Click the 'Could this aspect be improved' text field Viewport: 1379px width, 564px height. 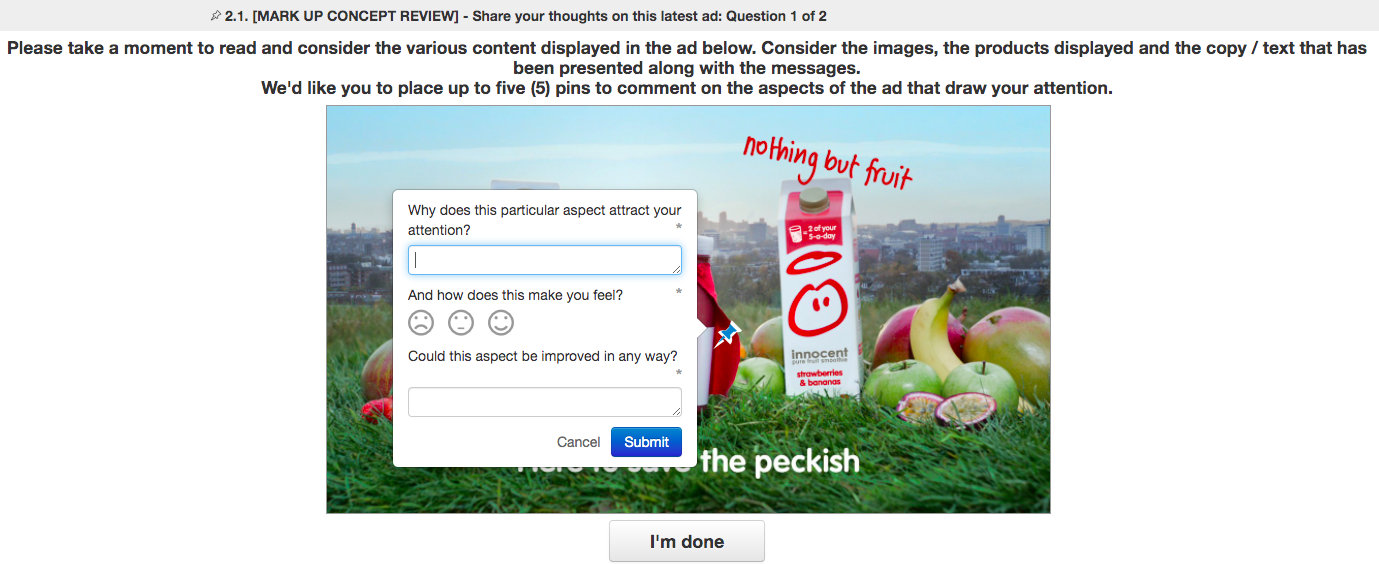(545, 402)
